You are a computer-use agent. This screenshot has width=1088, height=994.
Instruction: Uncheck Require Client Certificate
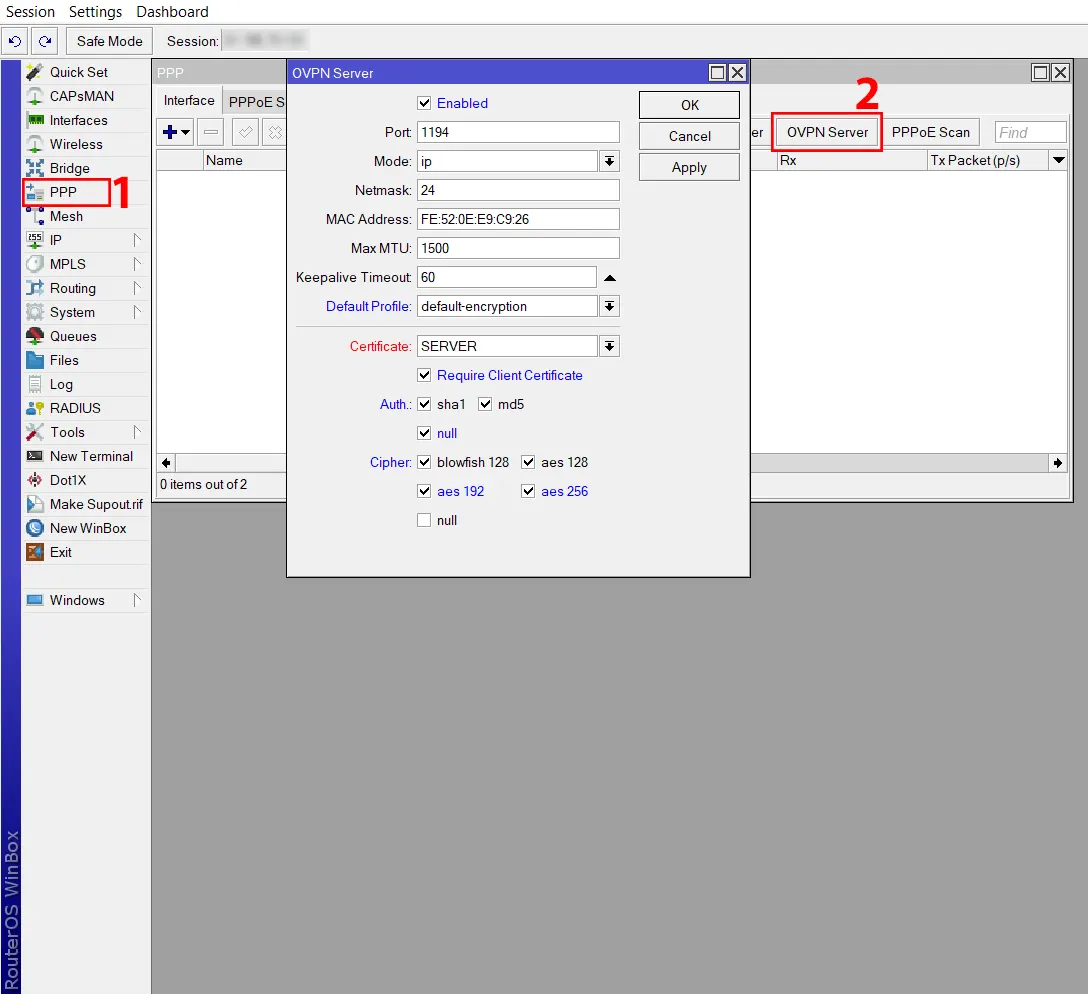(x=424, y=375)
